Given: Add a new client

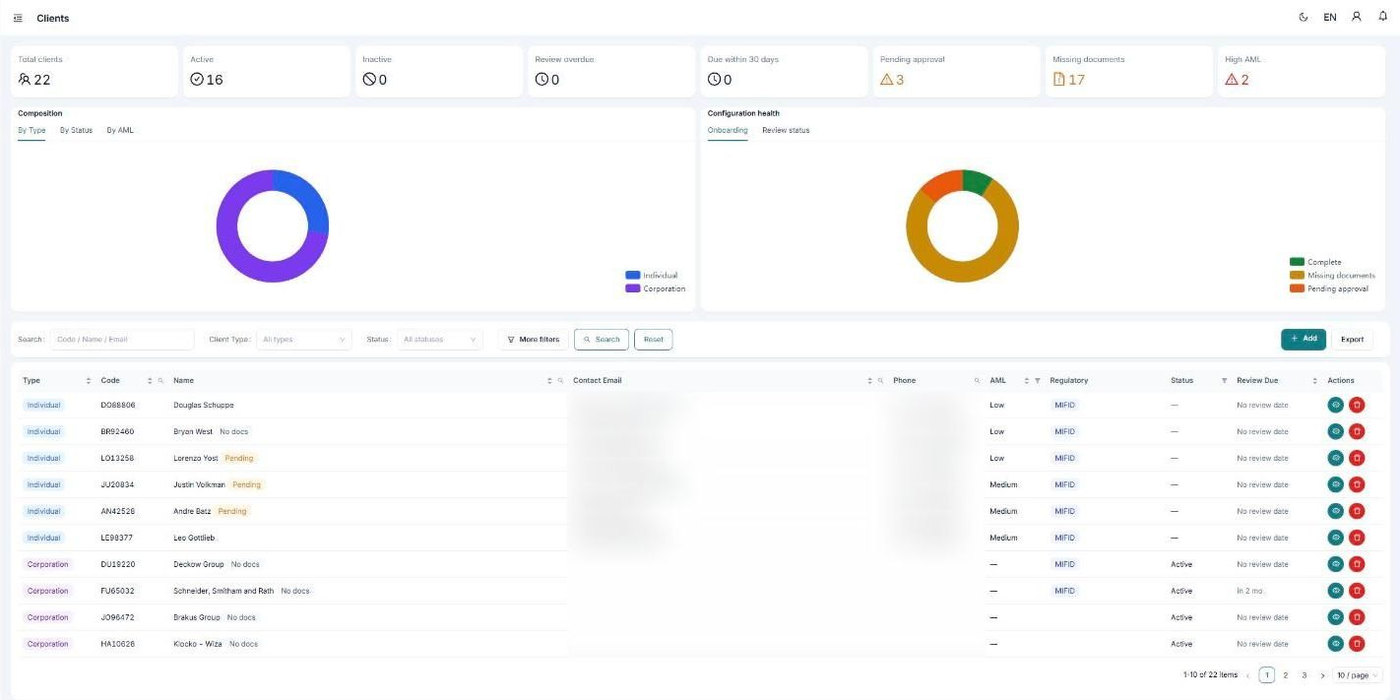Looking at the screenshot, I should coord(1303,339).
